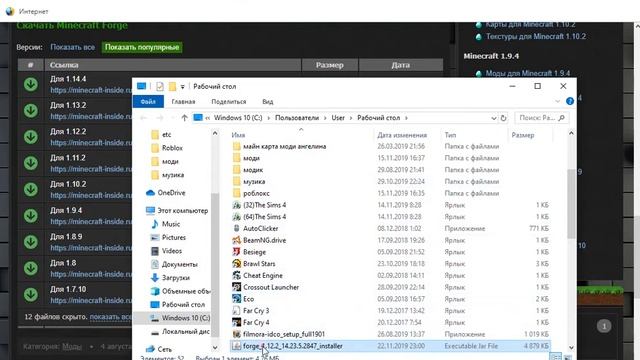Open the 1.14.4 minecraft-inside download link
This screenshot has height=360, width=640.
point(91,90)
